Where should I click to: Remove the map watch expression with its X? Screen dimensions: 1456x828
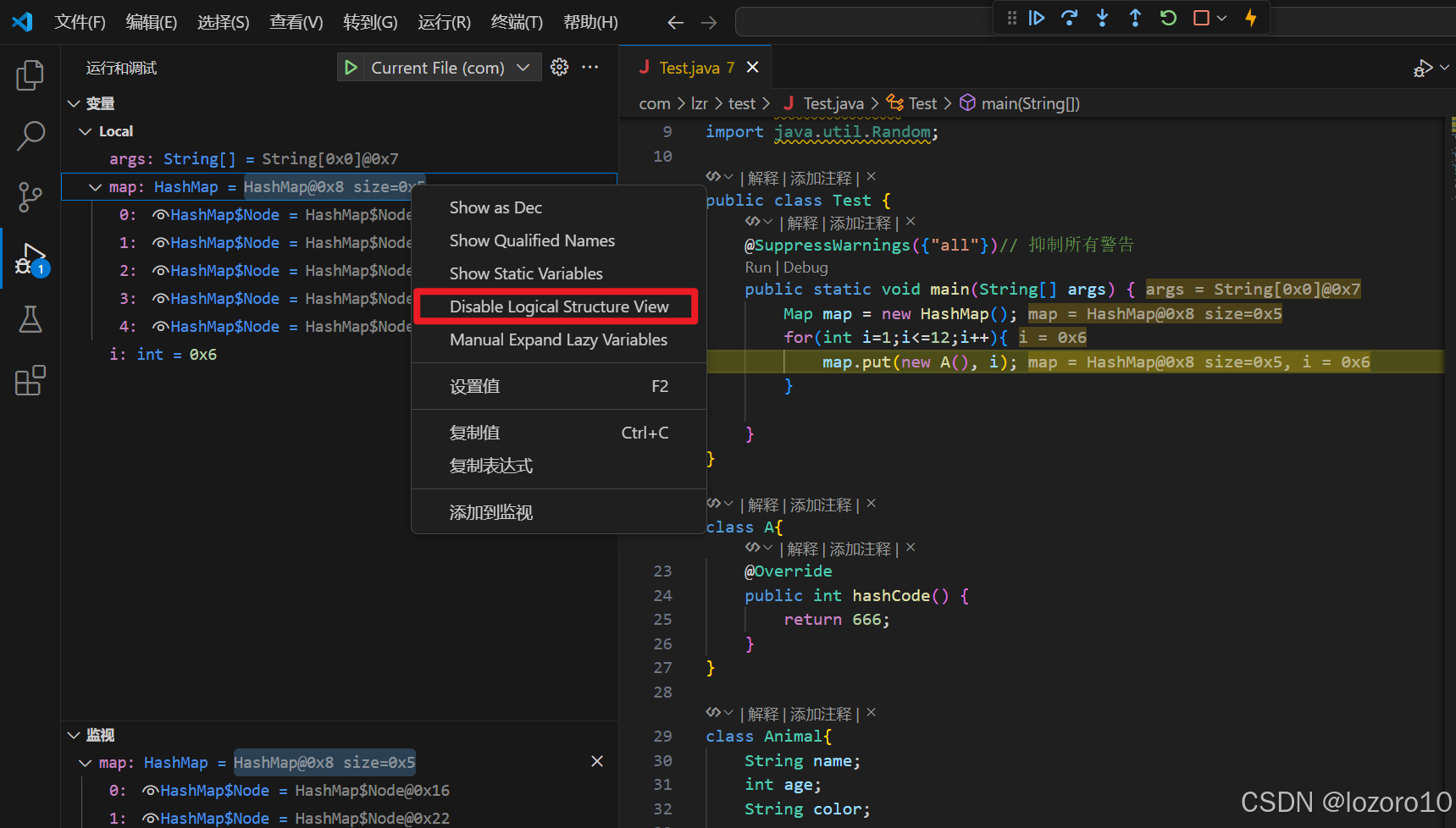coord(597,761)
